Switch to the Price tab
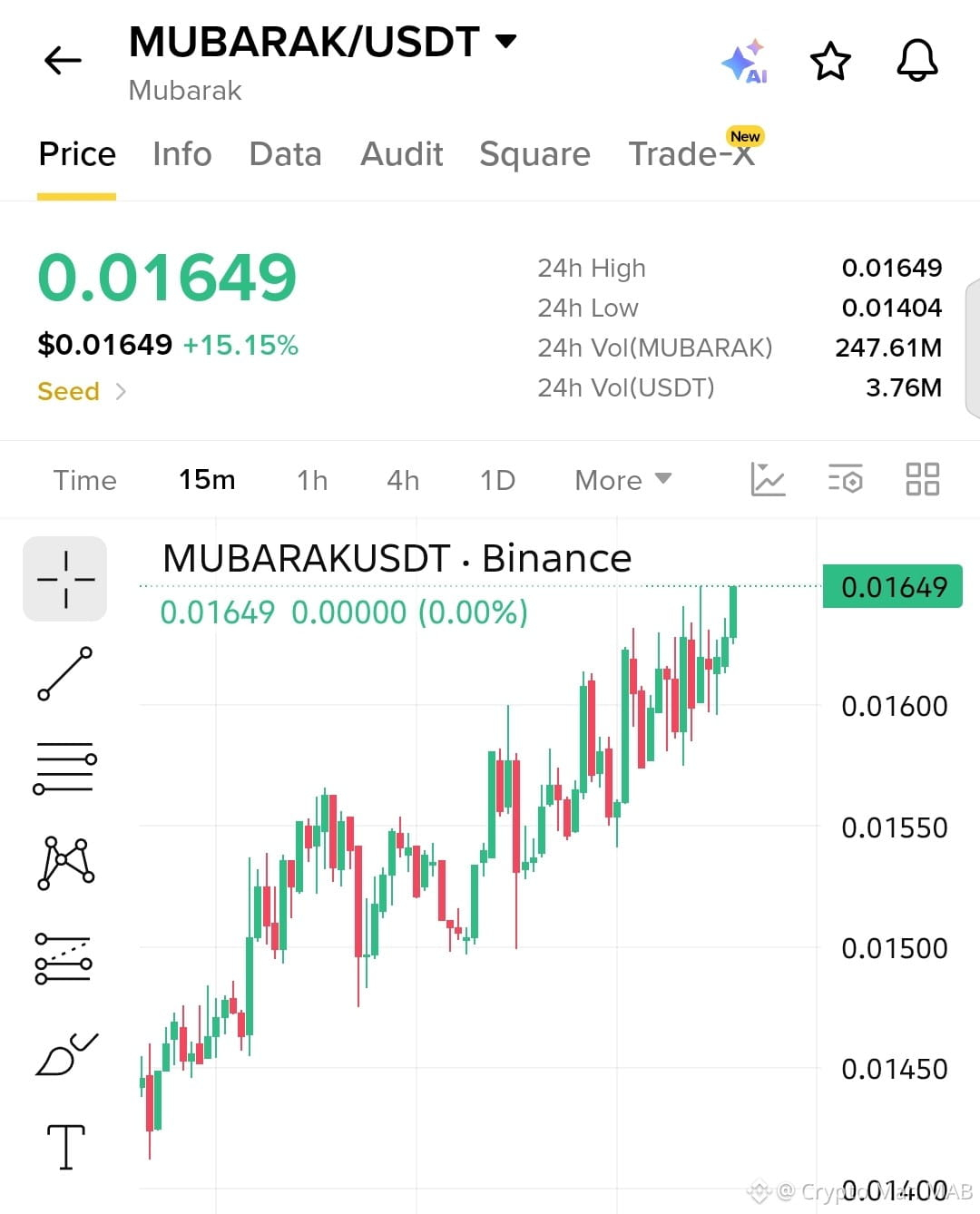 tap(77, 154)
